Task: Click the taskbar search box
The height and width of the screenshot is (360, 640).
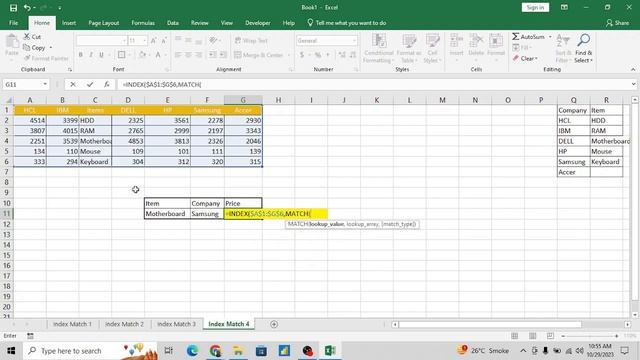Action: click(x=90, y=351)
